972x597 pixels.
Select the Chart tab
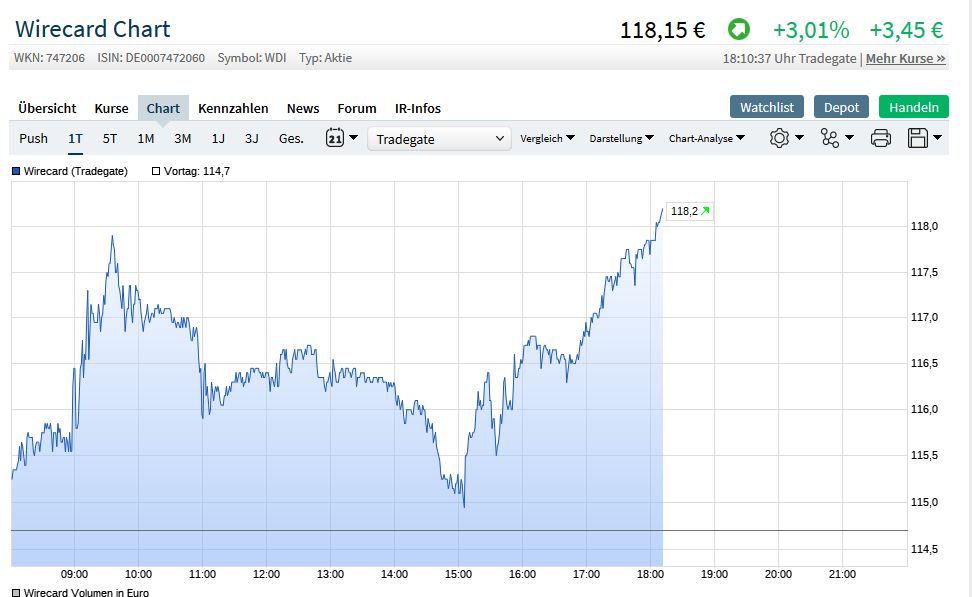pos(163,108)
